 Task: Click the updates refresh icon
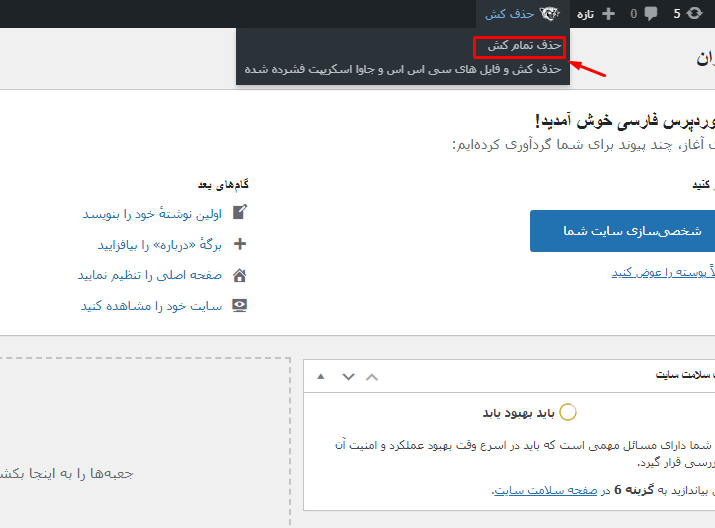point(694,14)
